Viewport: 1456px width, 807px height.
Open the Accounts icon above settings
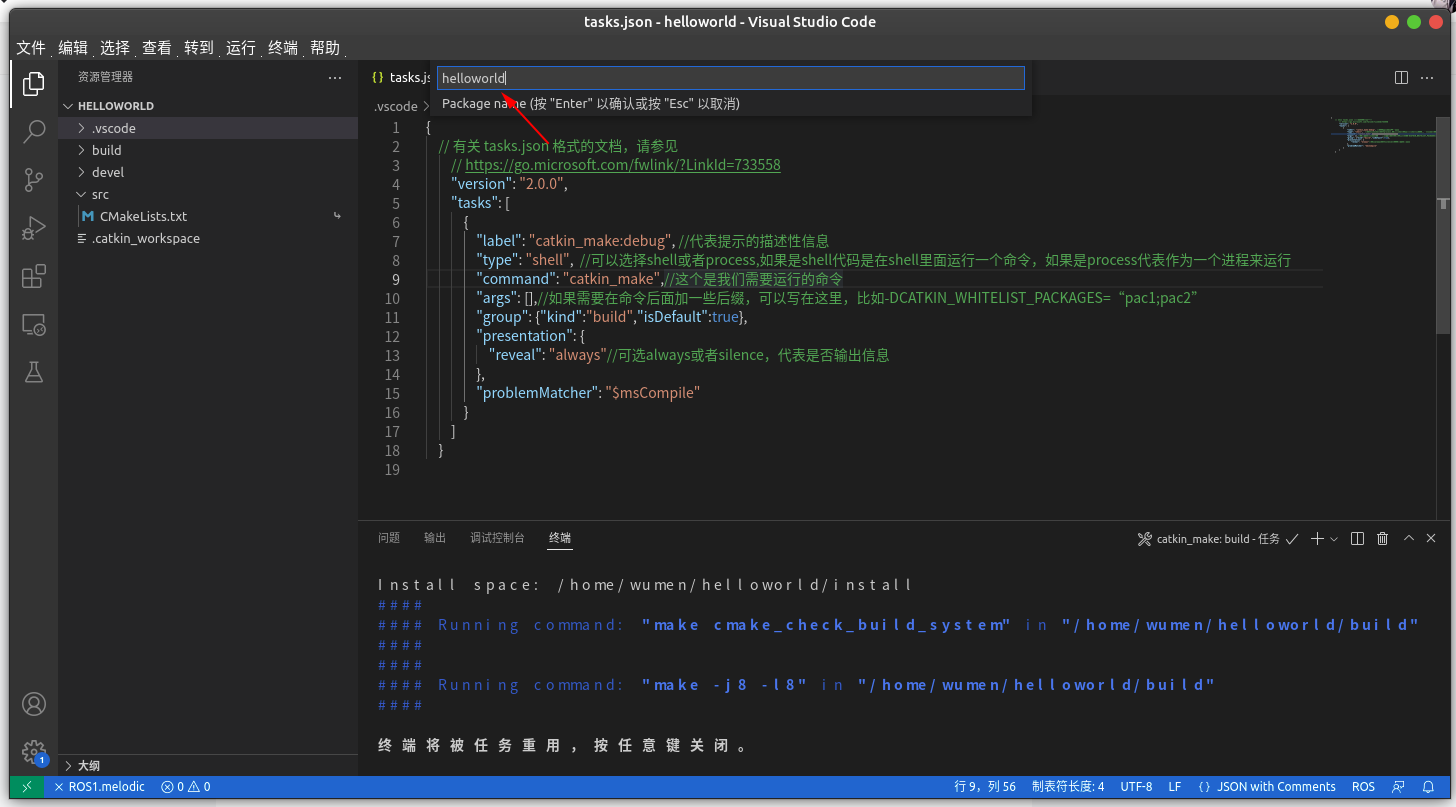pos(34,704)
